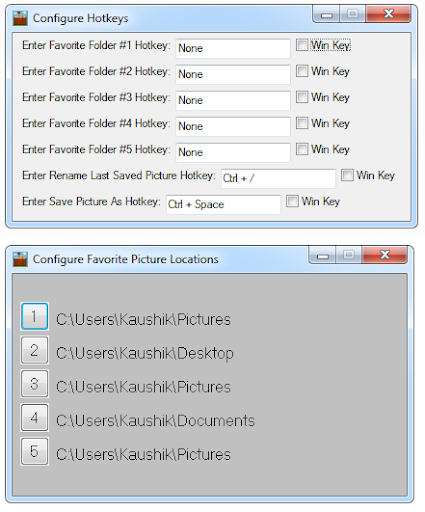Image resolution: width=425 pixels, height=512 pixels.
Task: Focus the Favorite Folder #2 hotkey field
Action: click(233, 74)
